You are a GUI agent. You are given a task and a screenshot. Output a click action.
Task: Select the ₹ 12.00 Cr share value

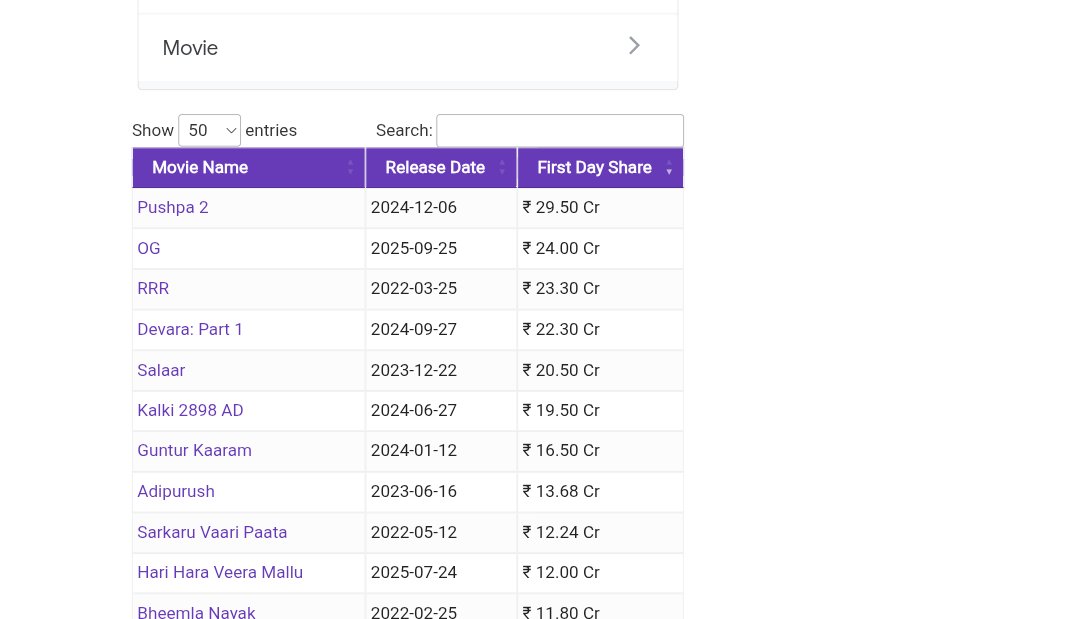pyautogui.click(x=561, y=572)
